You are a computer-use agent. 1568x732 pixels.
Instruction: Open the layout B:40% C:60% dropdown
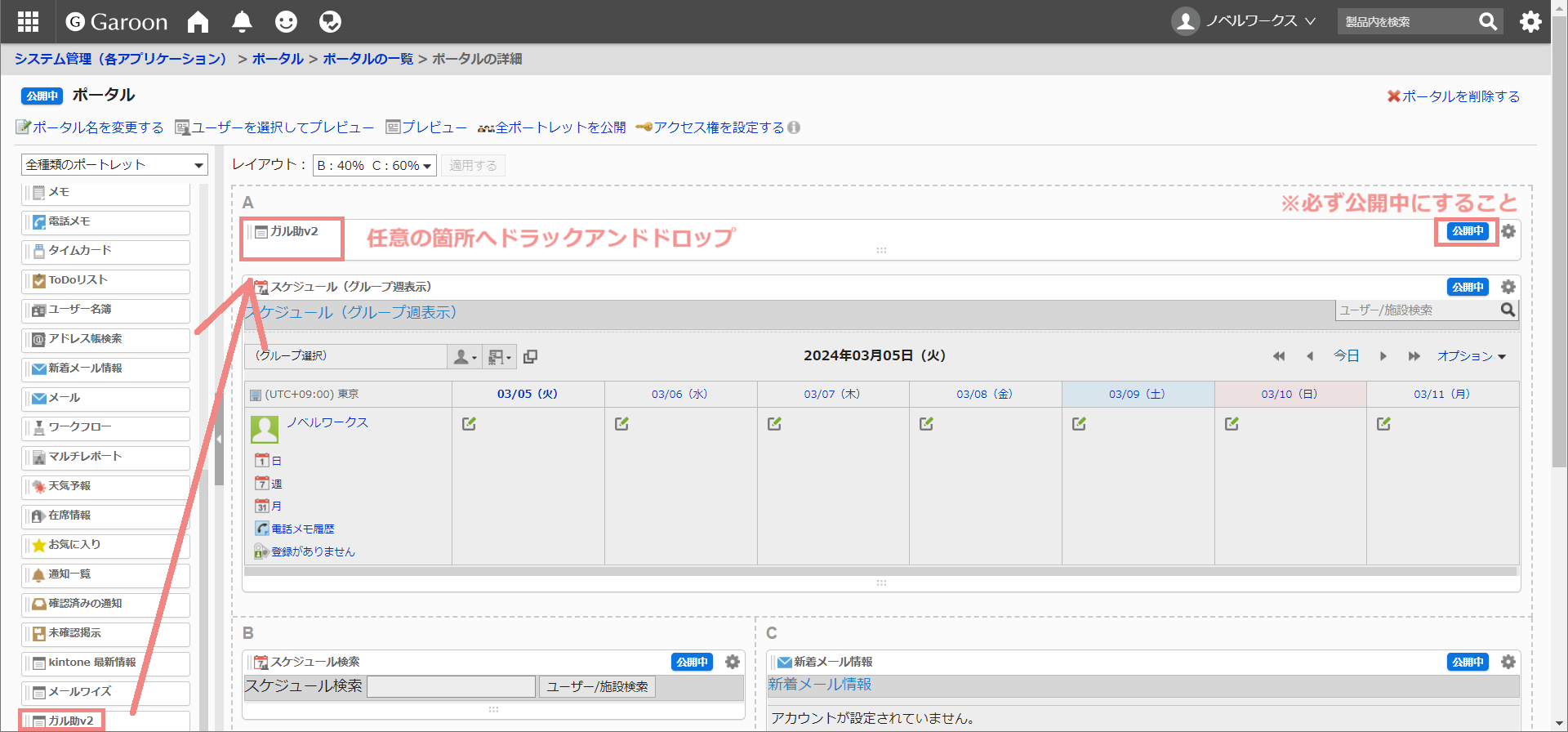pos(375,165)
